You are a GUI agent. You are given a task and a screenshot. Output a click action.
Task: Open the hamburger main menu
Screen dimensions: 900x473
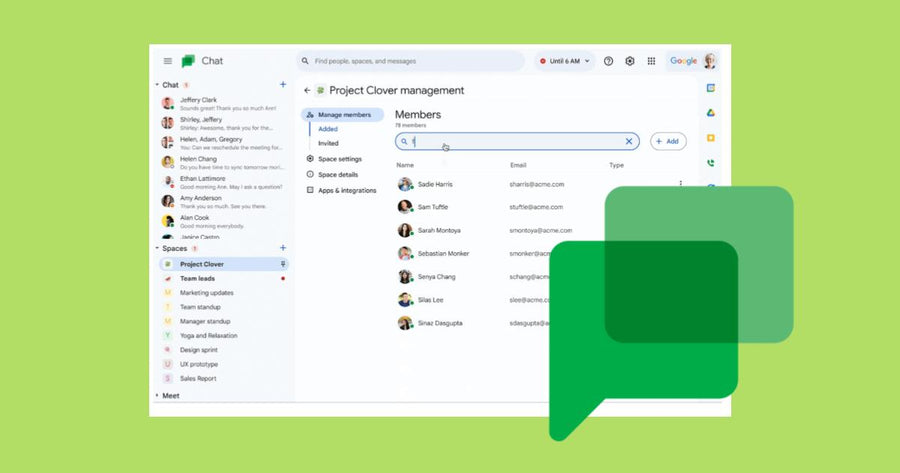tap(168, 61)
